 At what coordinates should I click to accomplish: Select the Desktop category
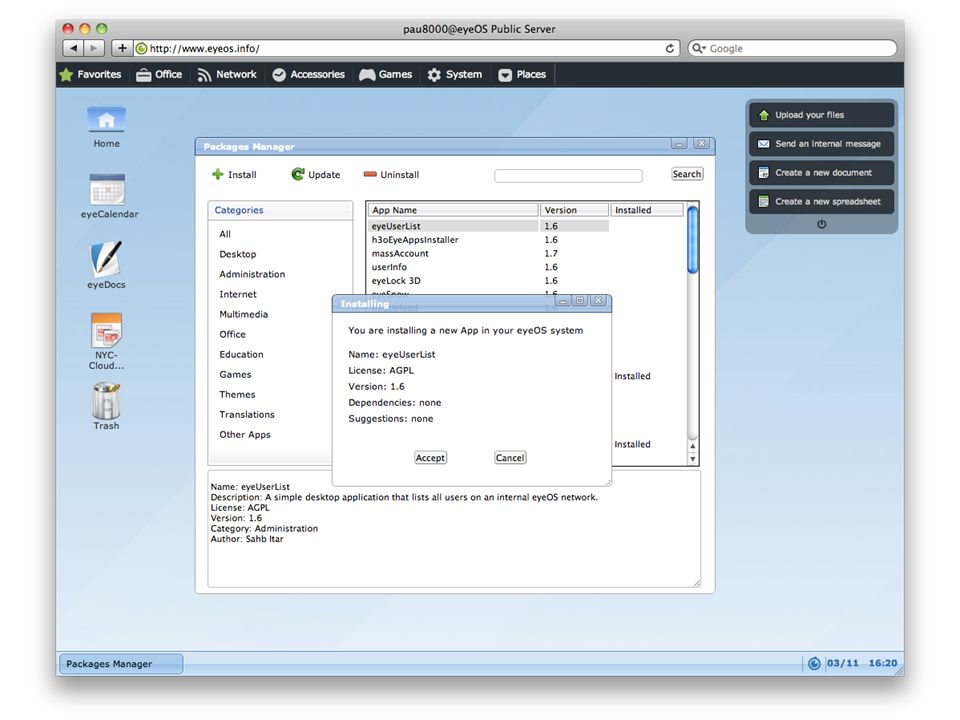[238, 254]
